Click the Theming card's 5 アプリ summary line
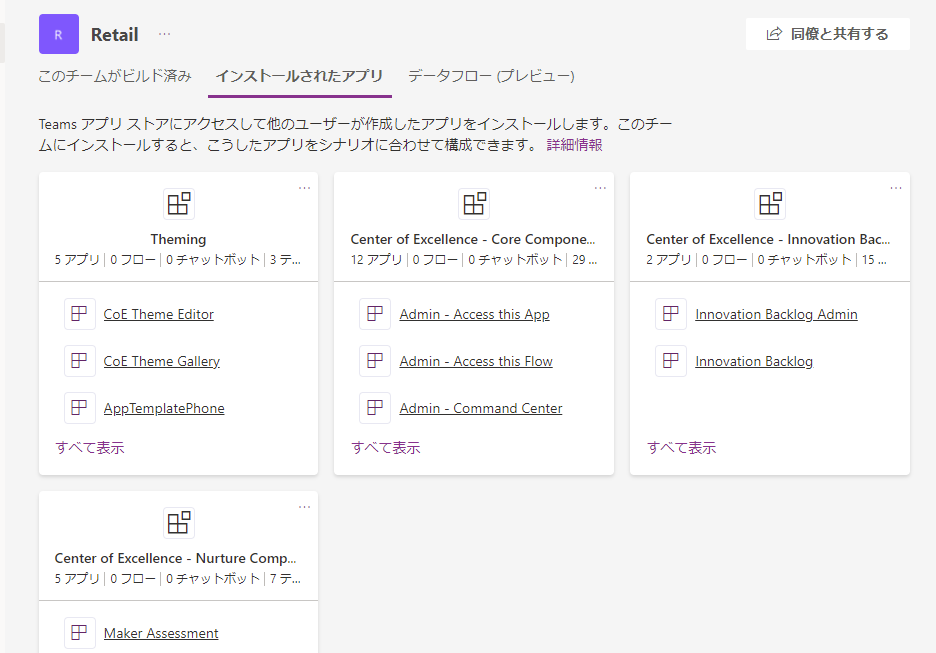The width and height of the screenshot is (936, 653). [x=178, y=260]
